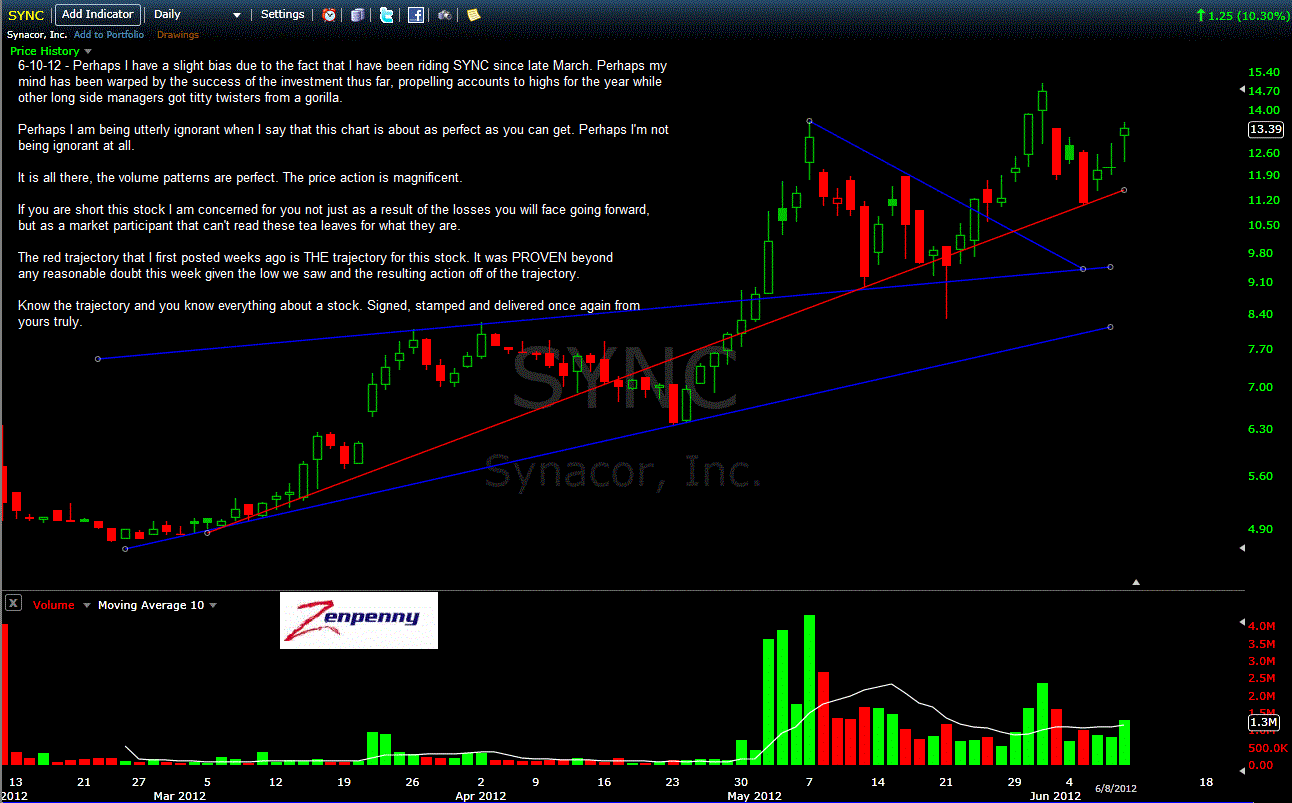The width and height of the screenshot is (1292, 803).
Task: Click the small up triangle above volume scale
Action: (x=1136, y=582)
